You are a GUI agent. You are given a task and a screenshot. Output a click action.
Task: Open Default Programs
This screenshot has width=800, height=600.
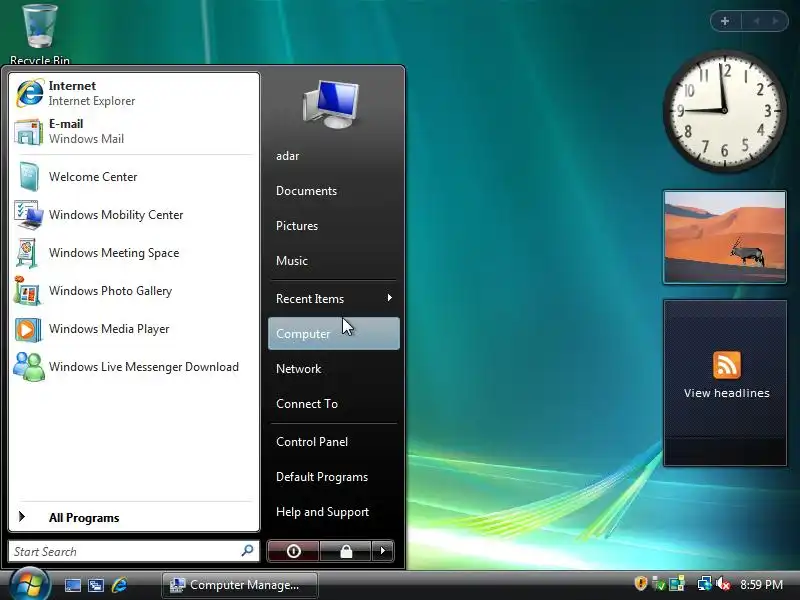tap(321, 477)
